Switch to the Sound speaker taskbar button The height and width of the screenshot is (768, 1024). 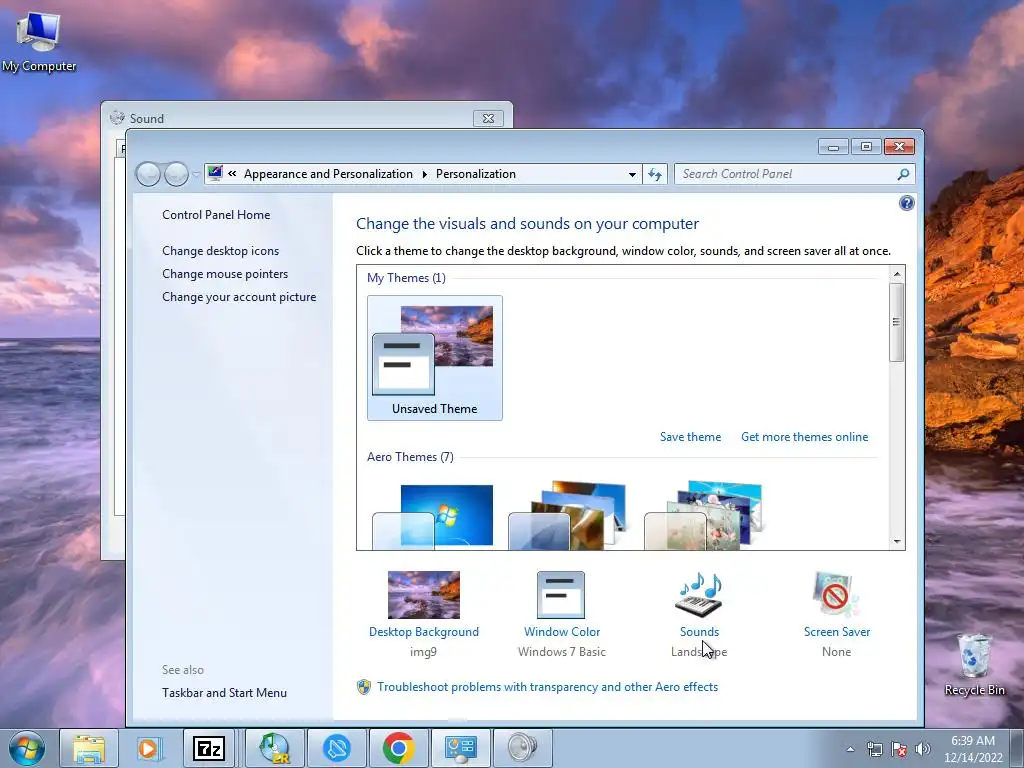tap(522, 748)
